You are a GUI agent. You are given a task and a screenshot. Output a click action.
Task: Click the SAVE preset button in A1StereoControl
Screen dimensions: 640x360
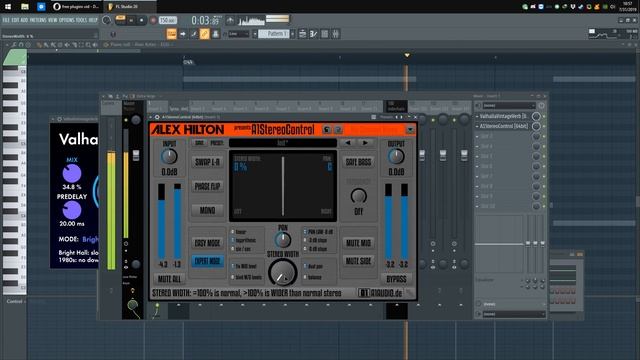[x=199, y=143]
